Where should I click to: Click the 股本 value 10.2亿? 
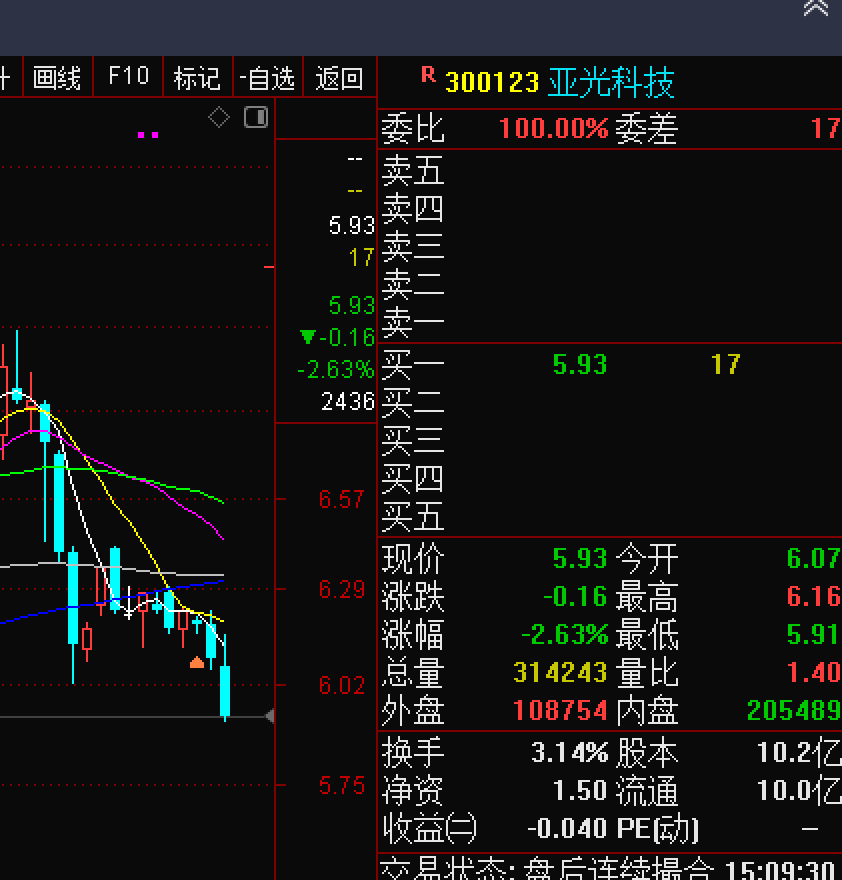(x=799, y=753)
